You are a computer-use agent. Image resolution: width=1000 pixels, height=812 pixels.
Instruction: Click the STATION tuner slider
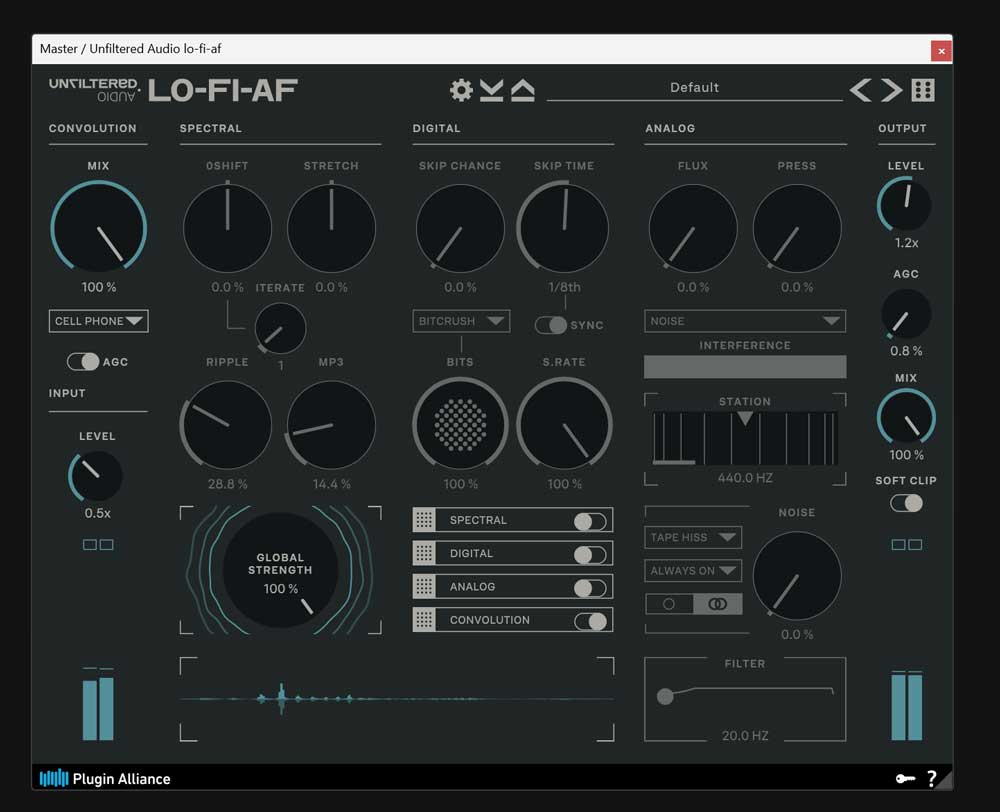(x=745, y=438)
